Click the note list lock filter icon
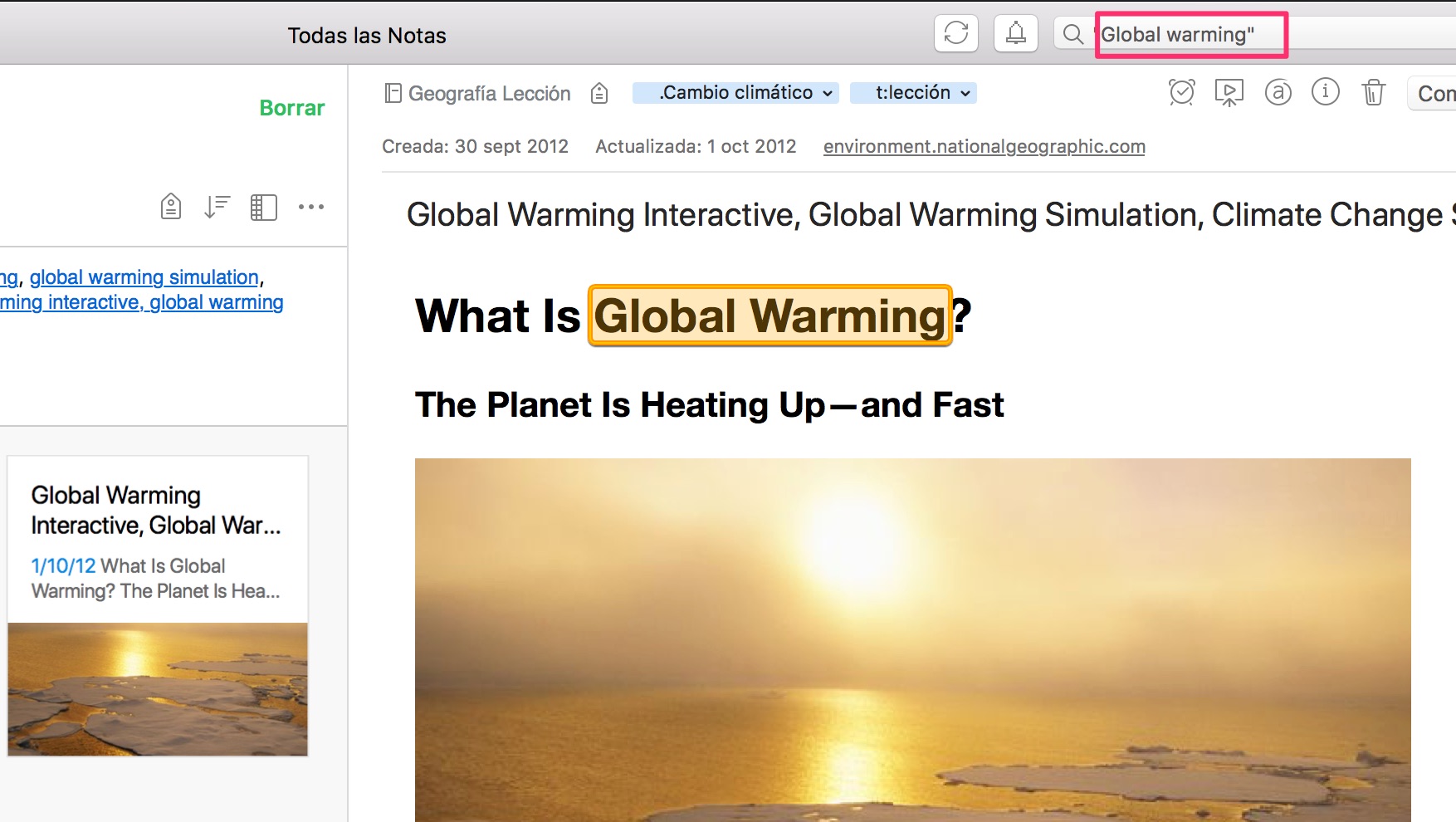Screen dimensions: 1456x822 [171, 206]
